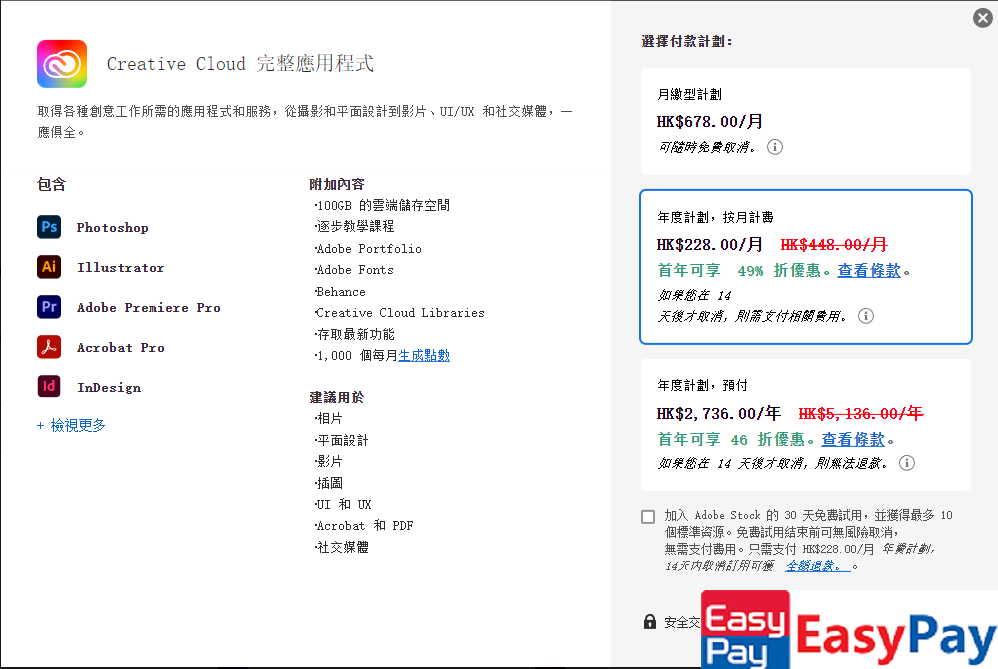Click the 包含 section heading

tap(52, 185)
